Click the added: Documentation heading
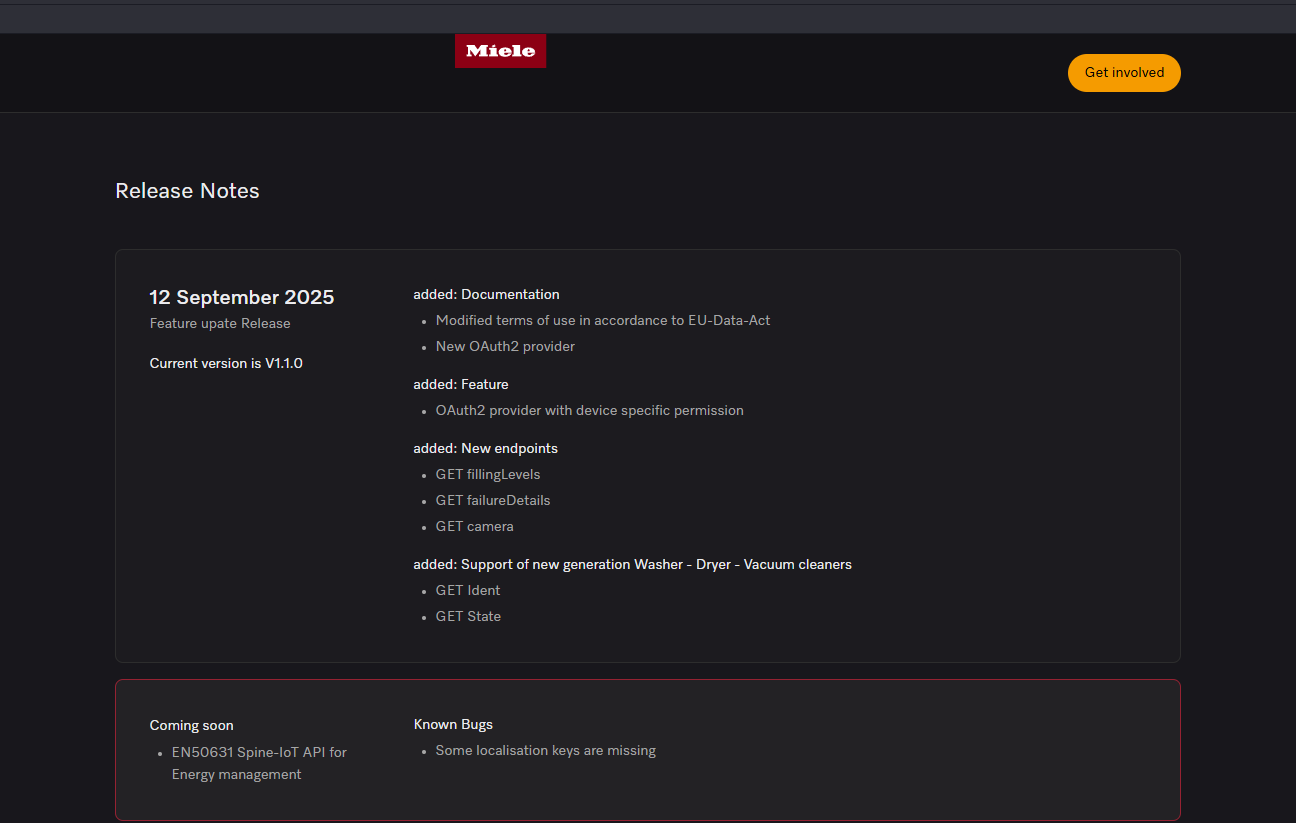 486,294
